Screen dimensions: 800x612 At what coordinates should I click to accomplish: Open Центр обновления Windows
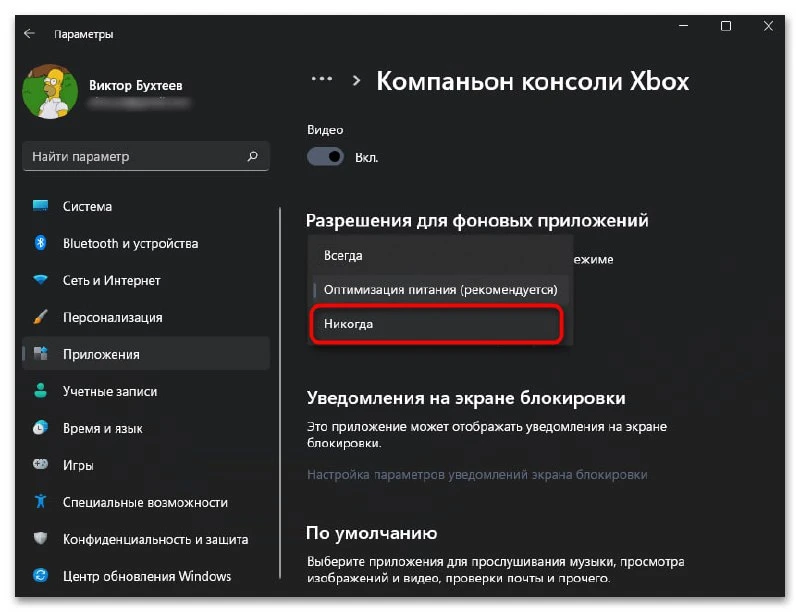(x=146, y=576)
